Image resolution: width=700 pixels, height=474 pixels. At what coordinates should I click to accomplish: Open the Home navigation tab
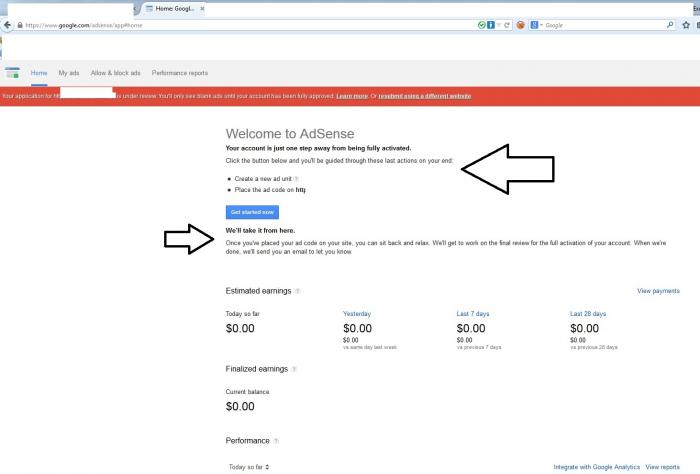[x=39, y=73]
